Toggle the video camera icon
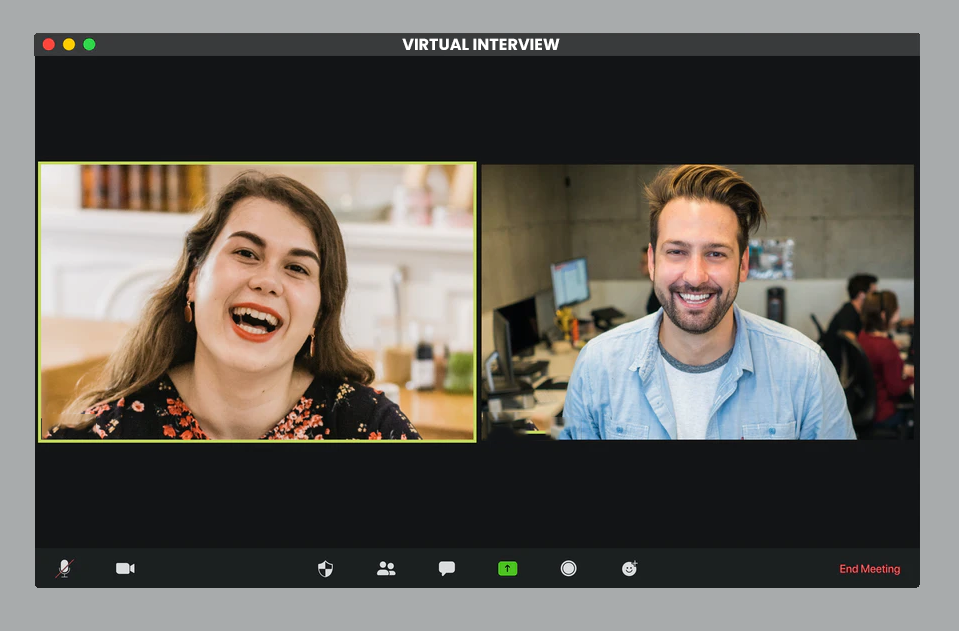Viewport: 959px width, 631px height. coord(125,569)
